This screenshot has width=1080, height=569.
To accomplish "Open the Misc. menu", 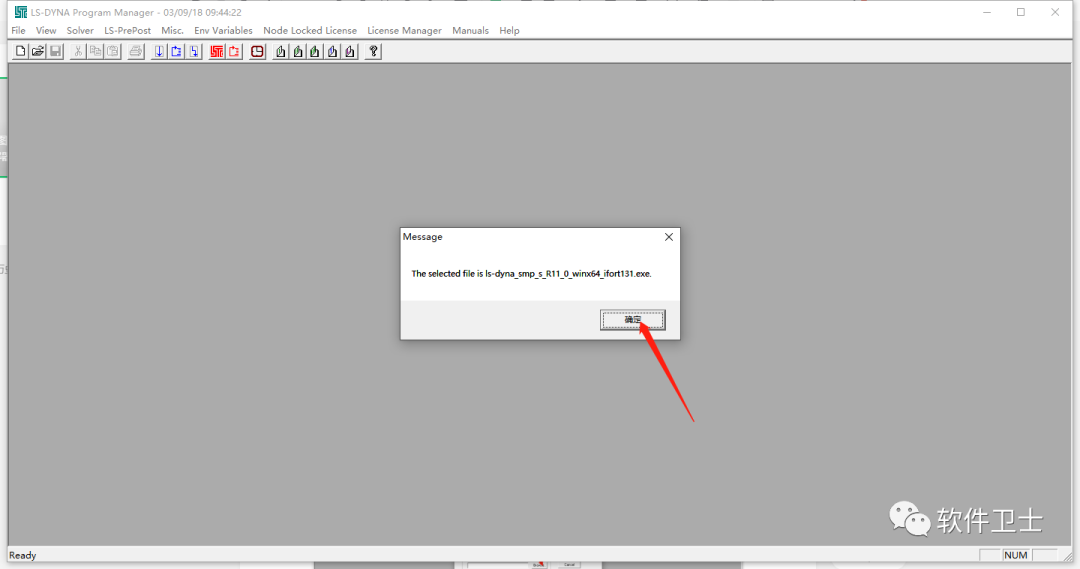I will (x=172, y=30).
